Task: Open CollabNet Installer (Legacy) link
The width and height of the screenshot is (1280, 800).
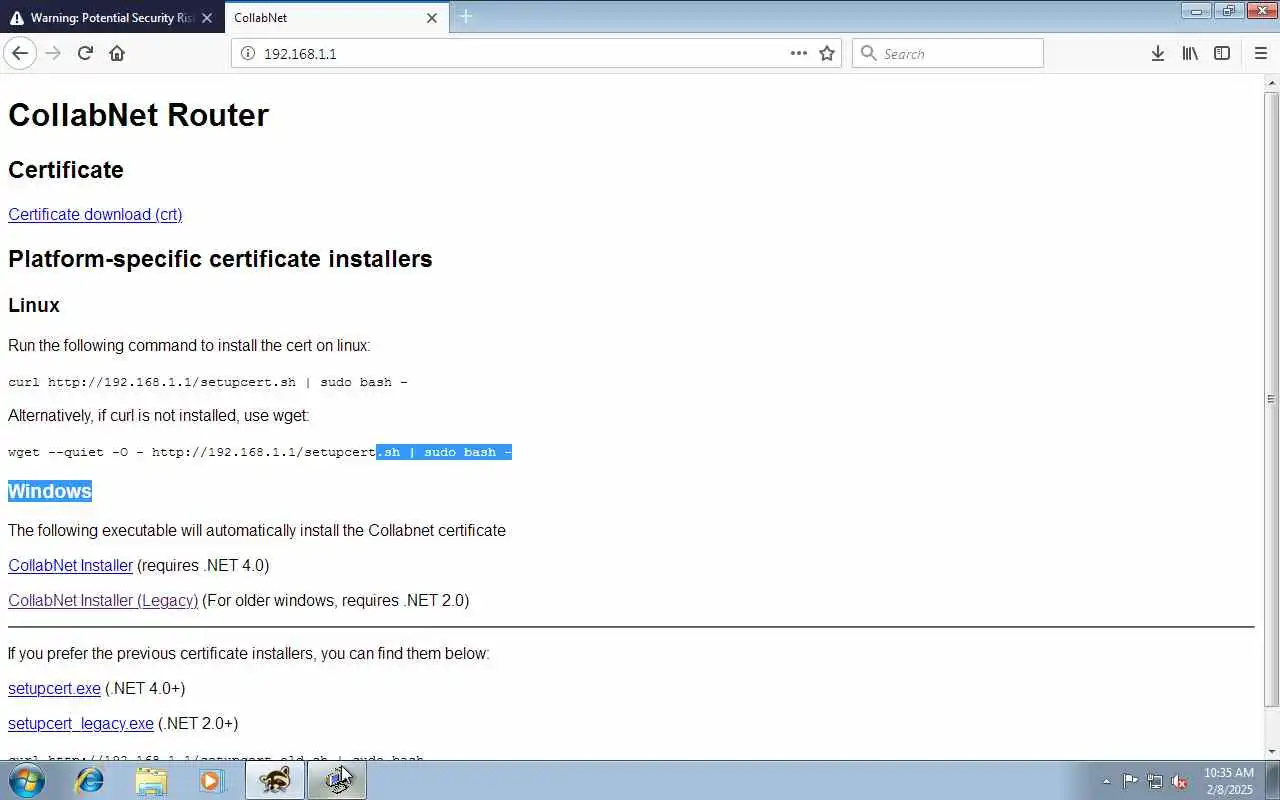Action: (x=103, y=600)
